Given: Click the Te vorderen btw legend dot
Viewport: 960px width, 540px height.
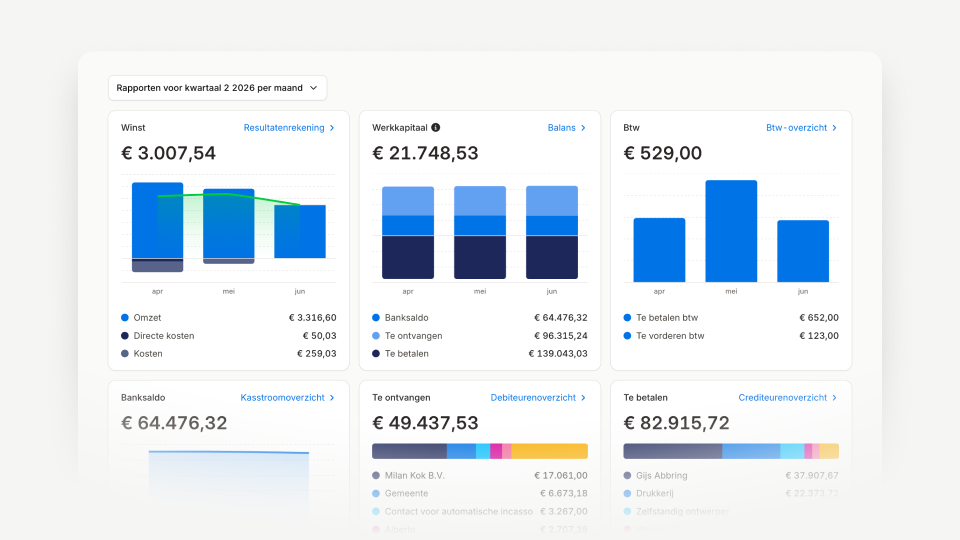Looking at the screenshot, I should (x=627, y=336).
